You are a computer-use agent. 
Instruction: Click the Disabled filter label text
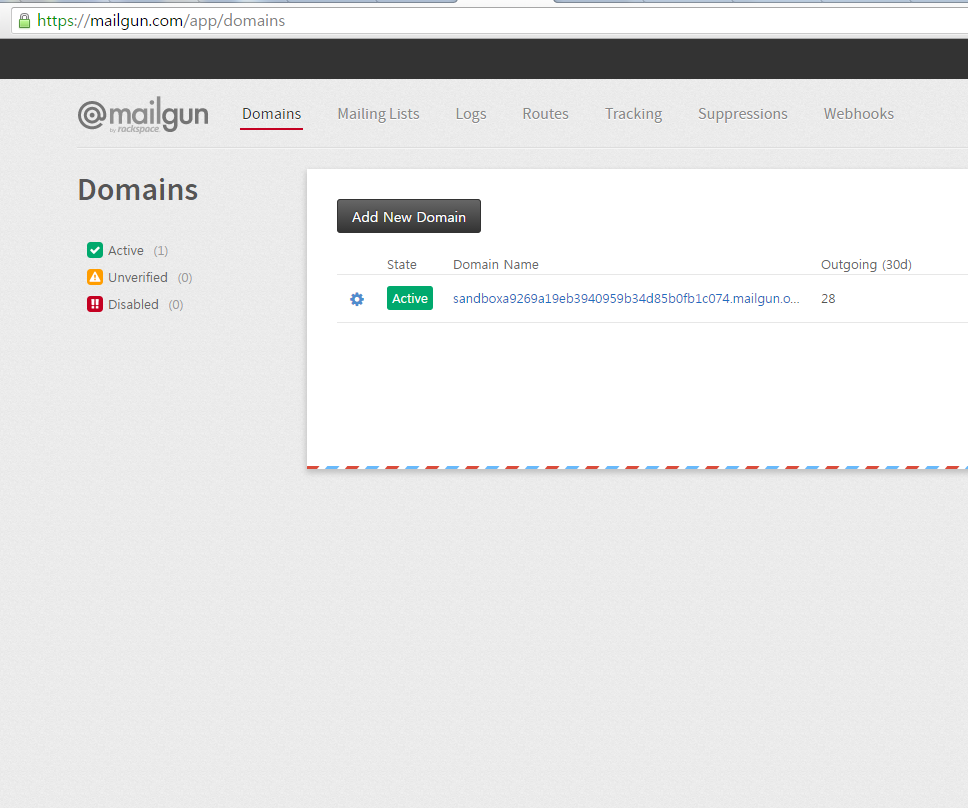(x=133, y=305)
